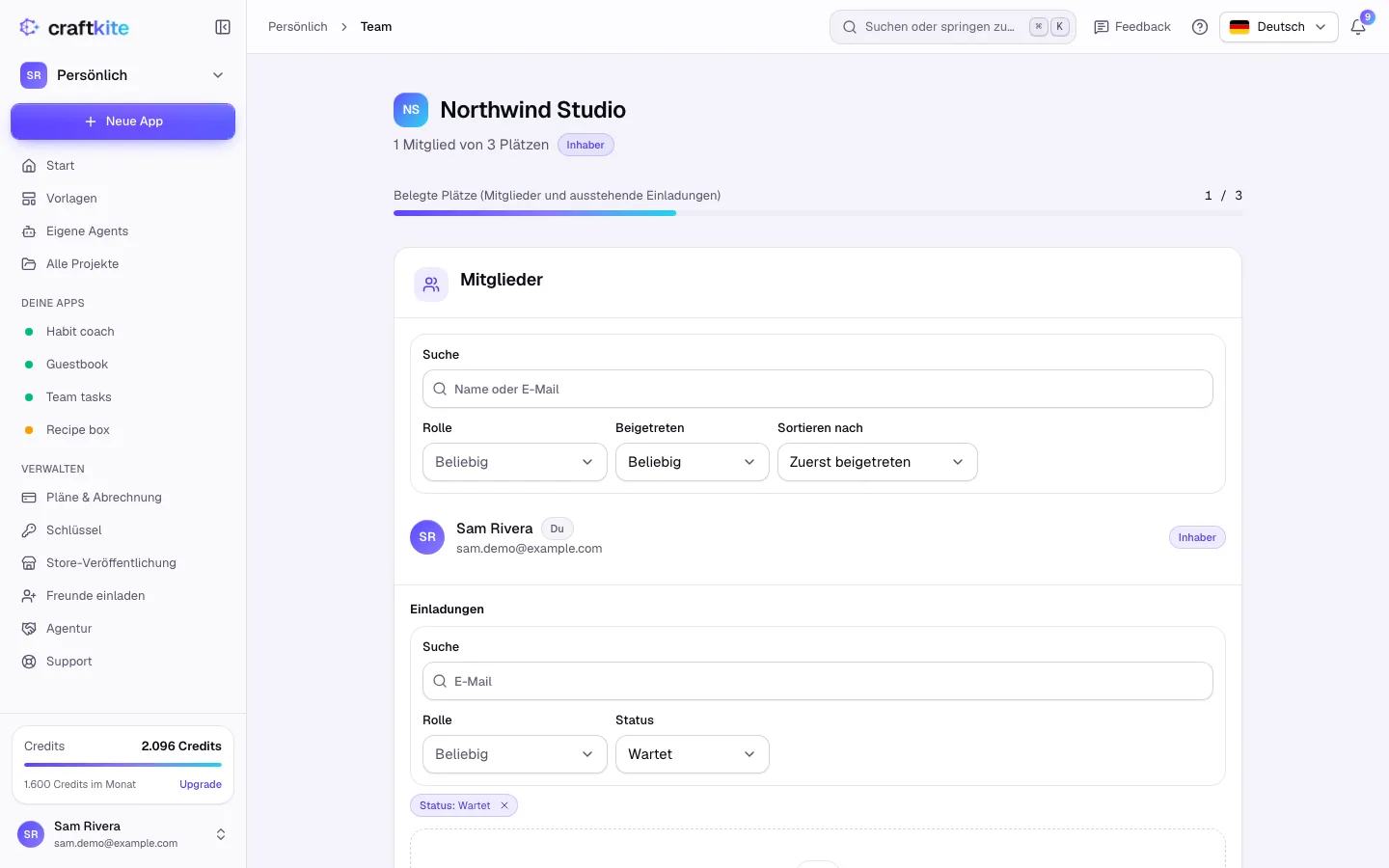This screenshot has height=868, width=1389.
Task: Open the members Rolle dropdown
Action: click(514, 462)
